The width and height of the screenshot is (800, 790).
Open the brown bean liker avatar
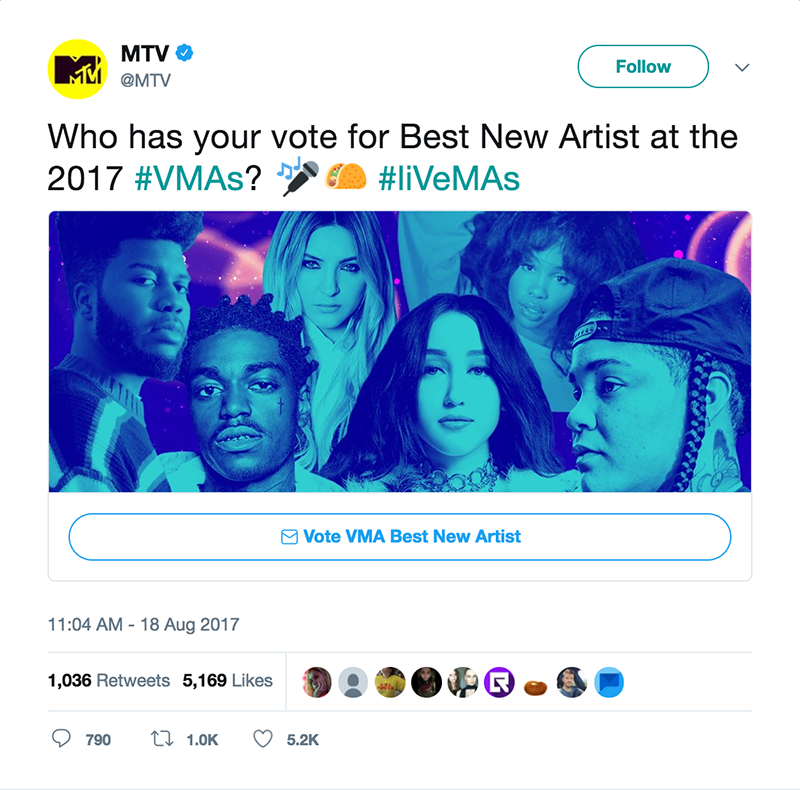pyautogui.click(x=536, y=687)
